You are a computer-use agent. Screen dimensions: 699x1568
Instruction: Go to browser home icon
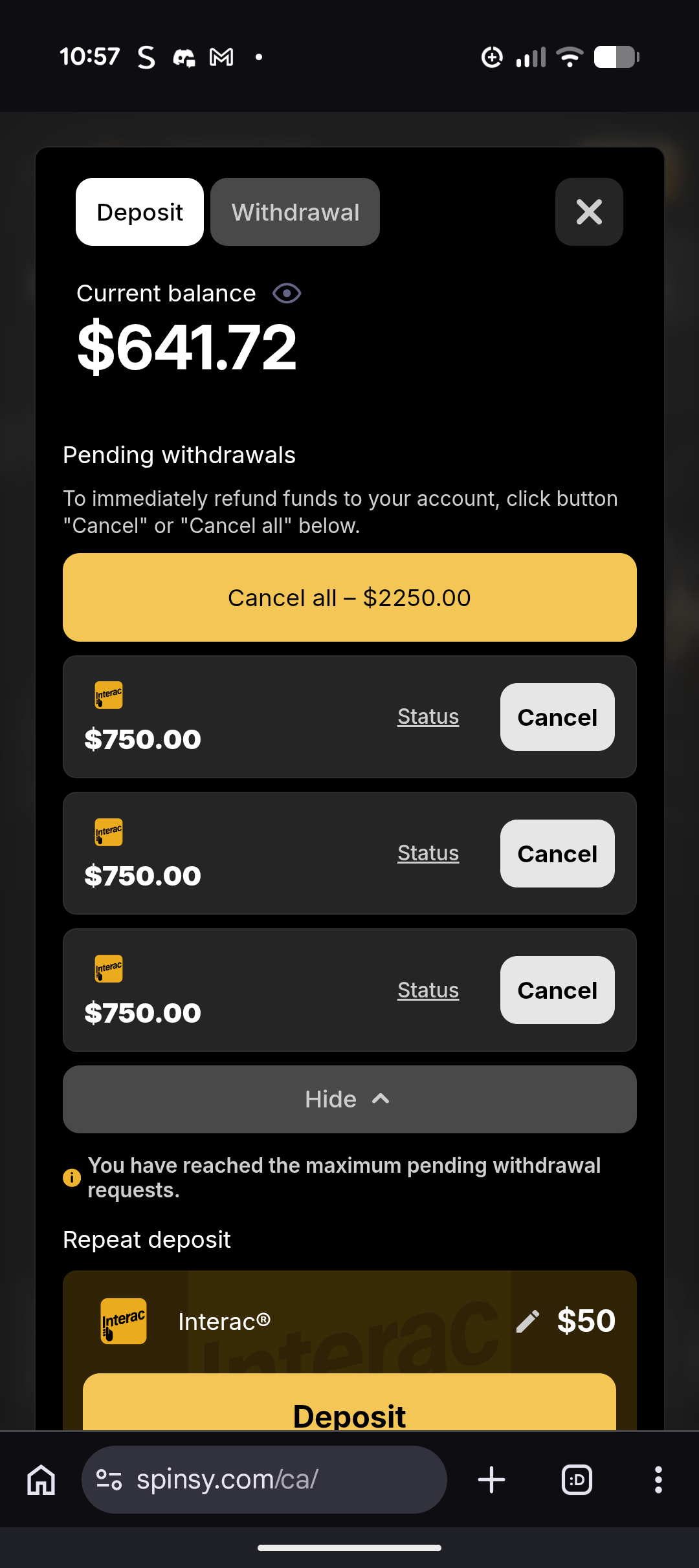click(x=41, y=1479)
